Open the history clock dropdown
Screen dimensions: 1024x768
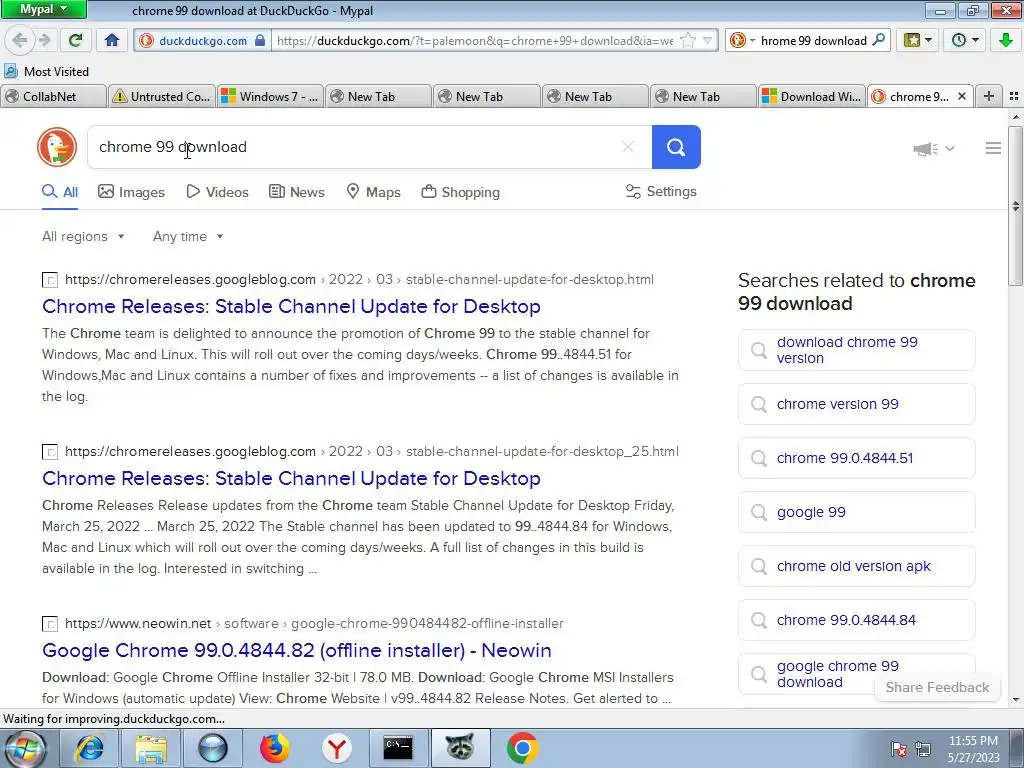(x=965, y=40)
